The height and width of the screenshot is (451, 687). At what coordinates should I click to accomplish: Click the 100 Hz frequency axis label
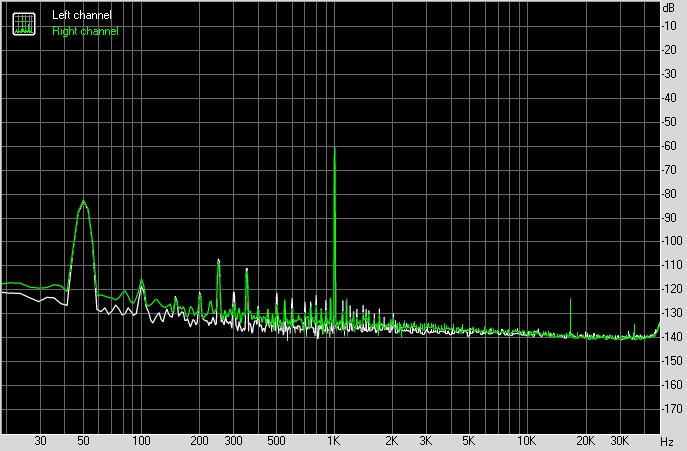(x=141, y=440)
